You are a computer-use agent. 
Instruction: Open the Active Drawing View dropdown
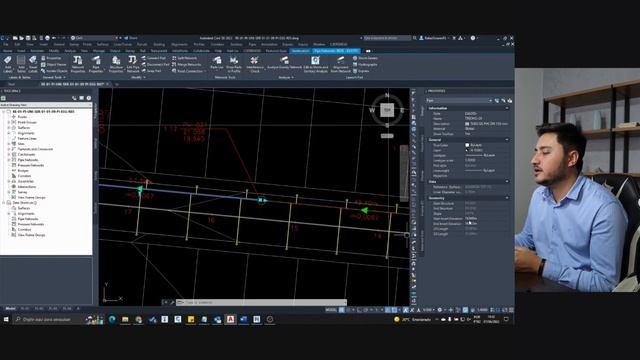[x=46, y=105]
